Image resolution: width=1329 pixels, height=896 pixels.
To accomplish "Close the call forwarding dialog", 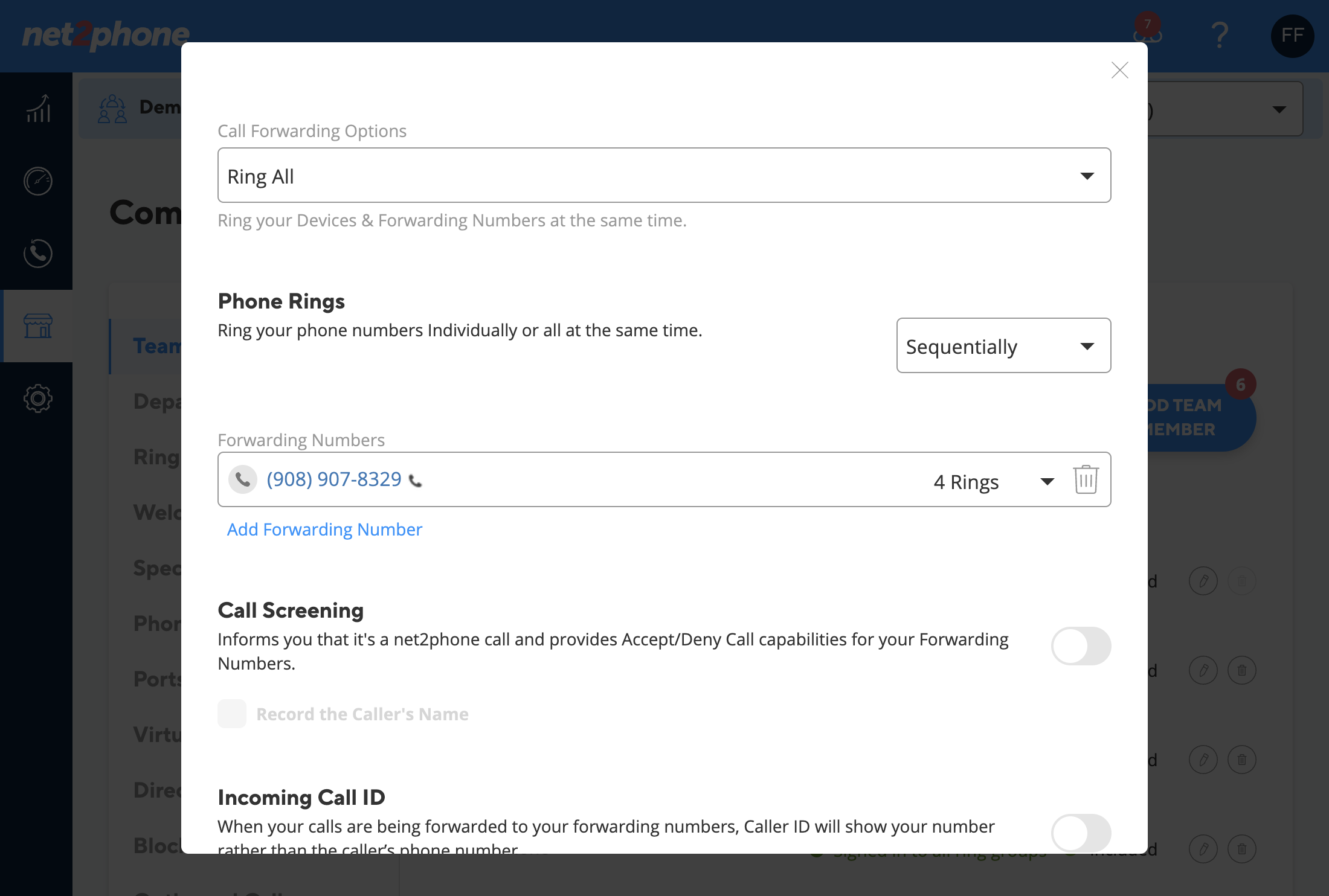I will [x=1120, y=70].
